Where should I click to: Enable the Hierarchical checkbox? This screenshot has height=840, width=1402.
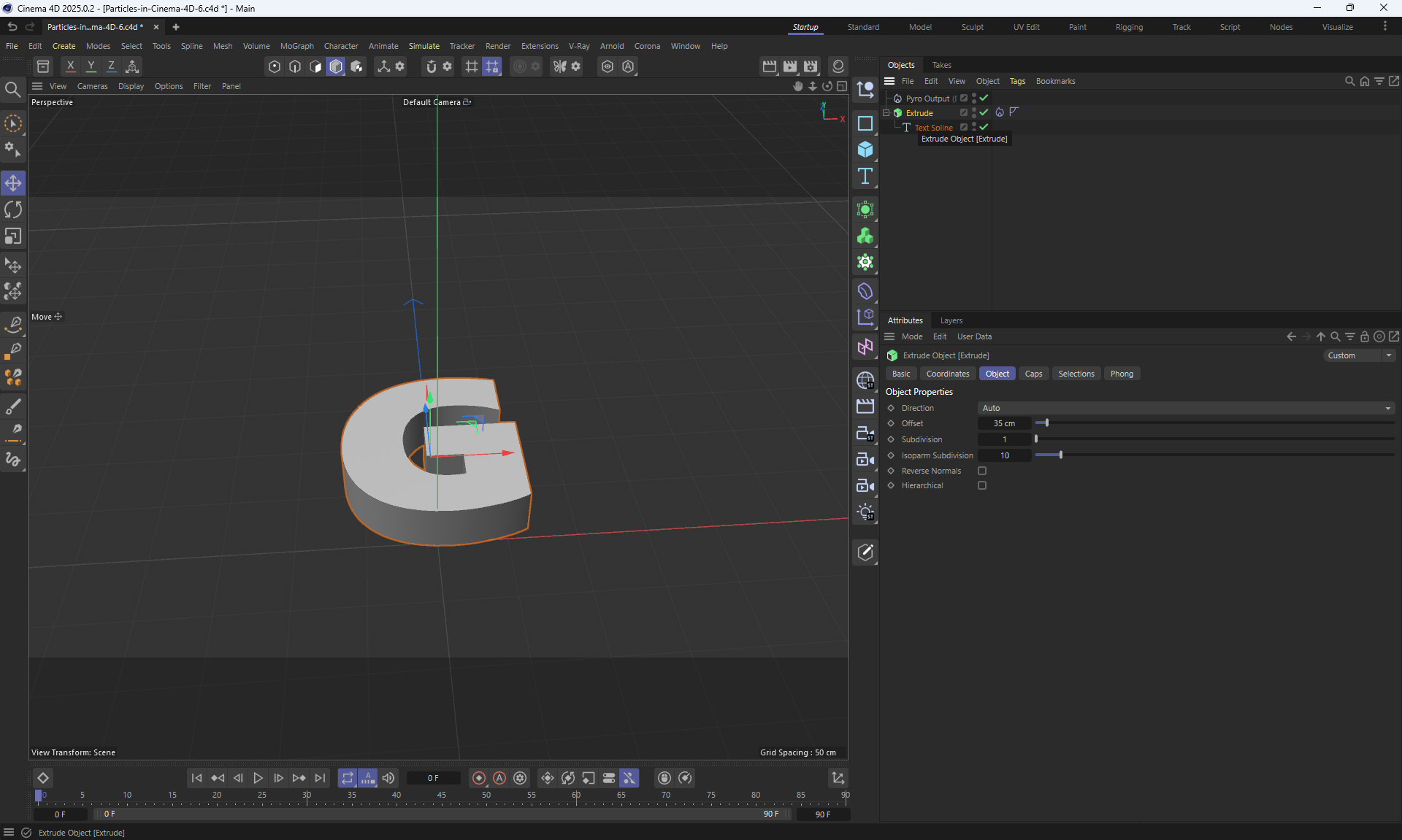pyautogui.click(x=982, y=485)
